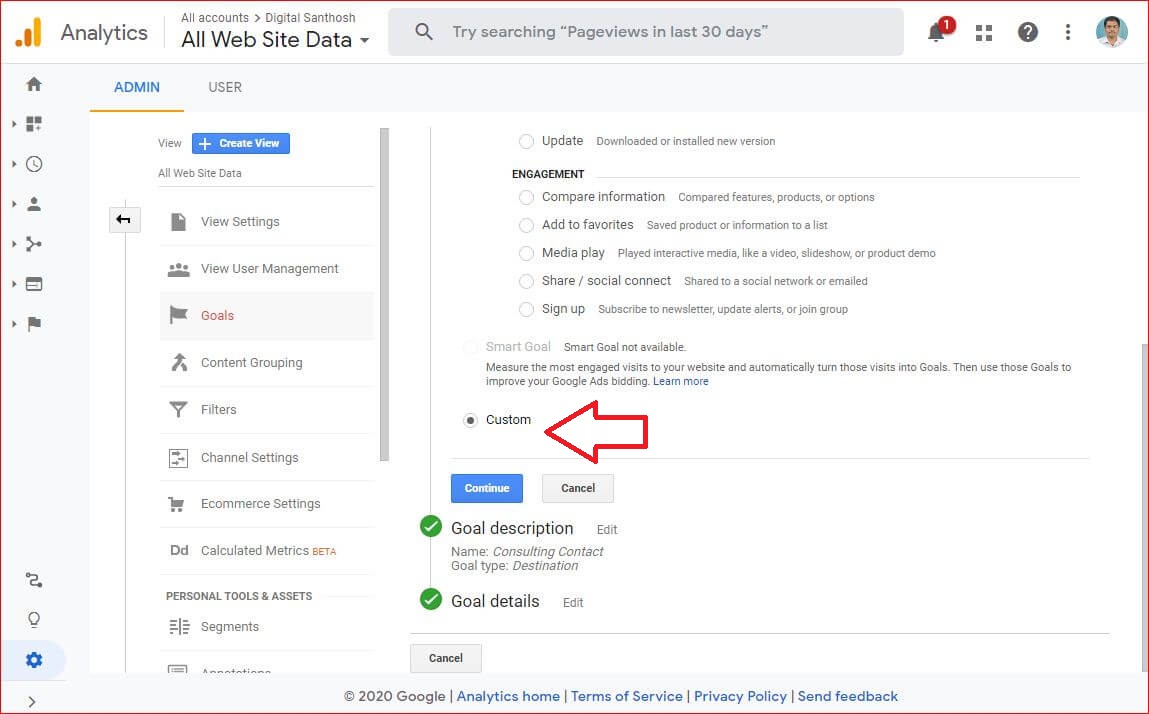Select the Add to favorites radio button
The image size is (1149, 714).
[x=526, y=225]
